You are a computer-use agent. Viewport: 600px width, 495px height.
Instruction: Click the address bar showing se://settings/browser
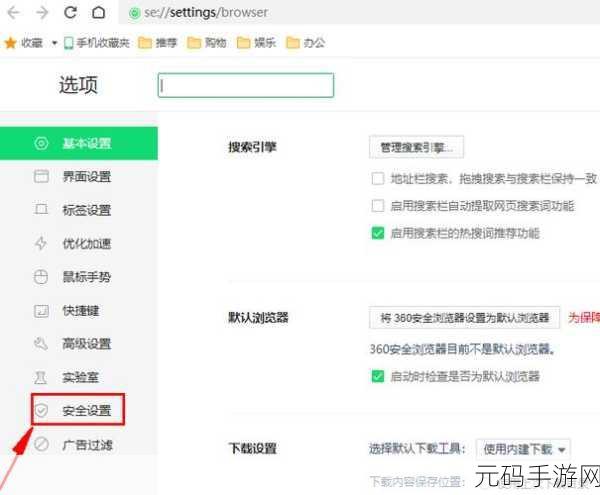click(x=360, y=13)
